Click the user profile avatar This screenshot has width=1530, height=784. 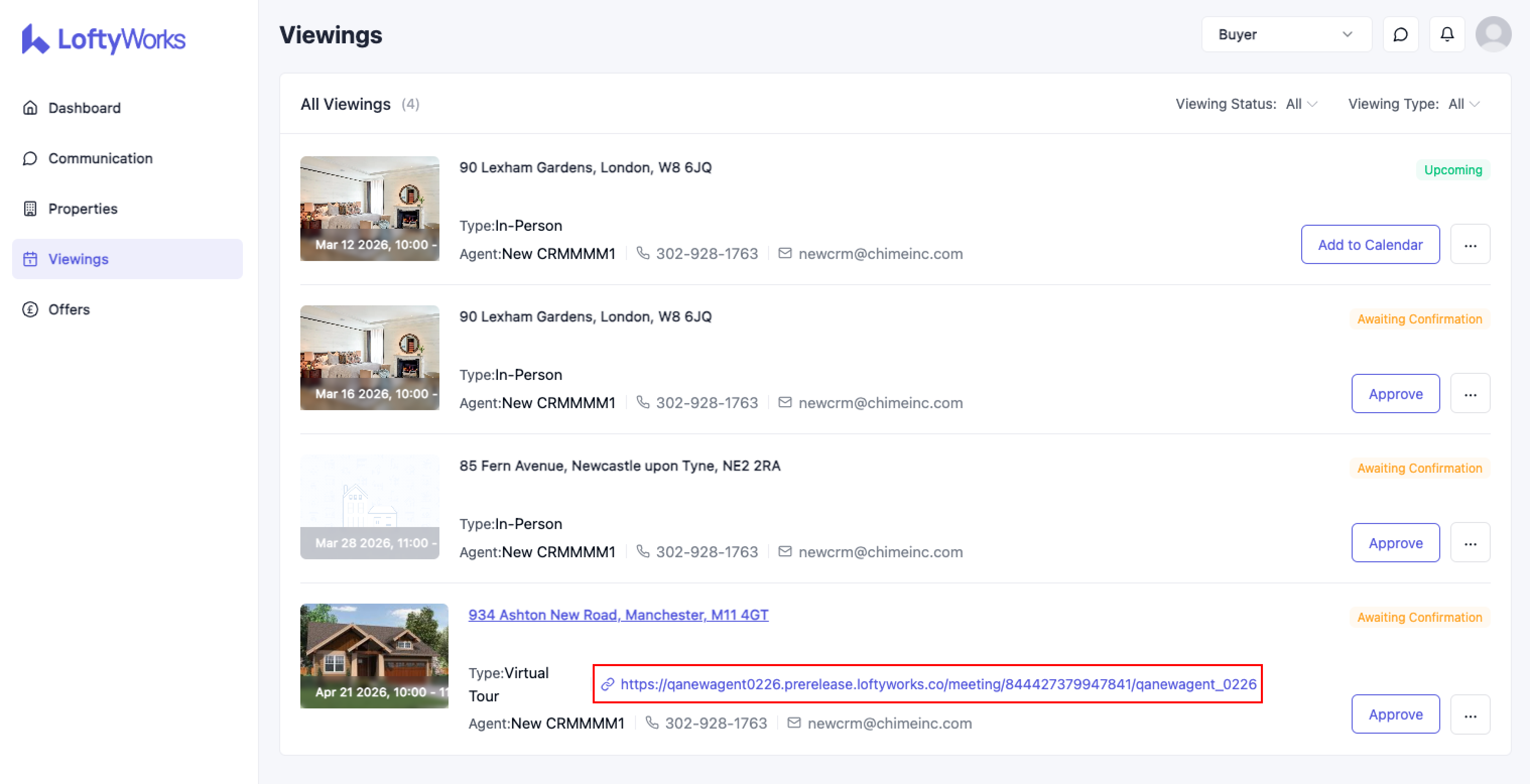click(1493, 34)
